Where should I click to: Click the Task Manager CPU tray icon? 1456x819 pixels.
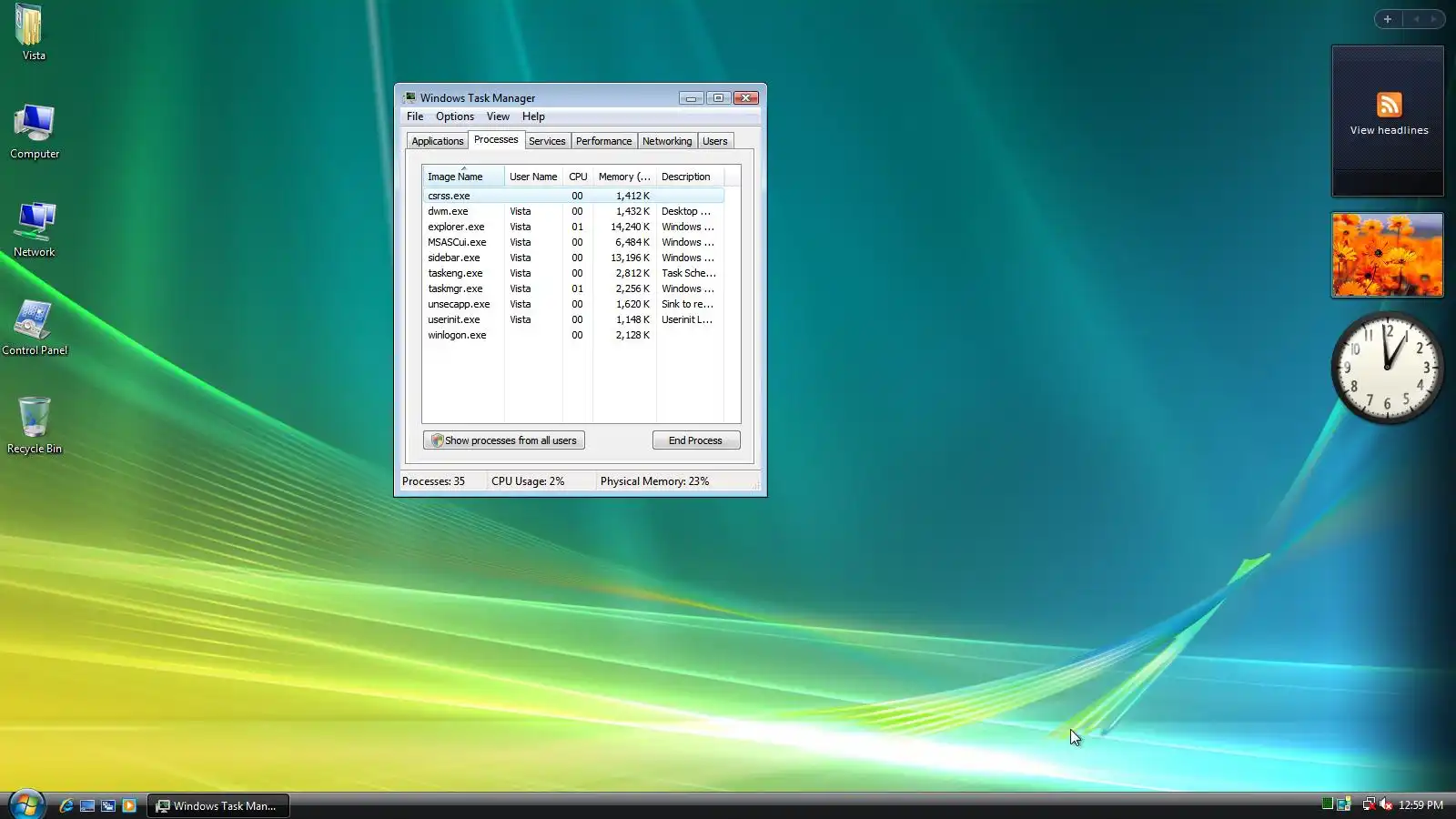(x=1327, y=804)
